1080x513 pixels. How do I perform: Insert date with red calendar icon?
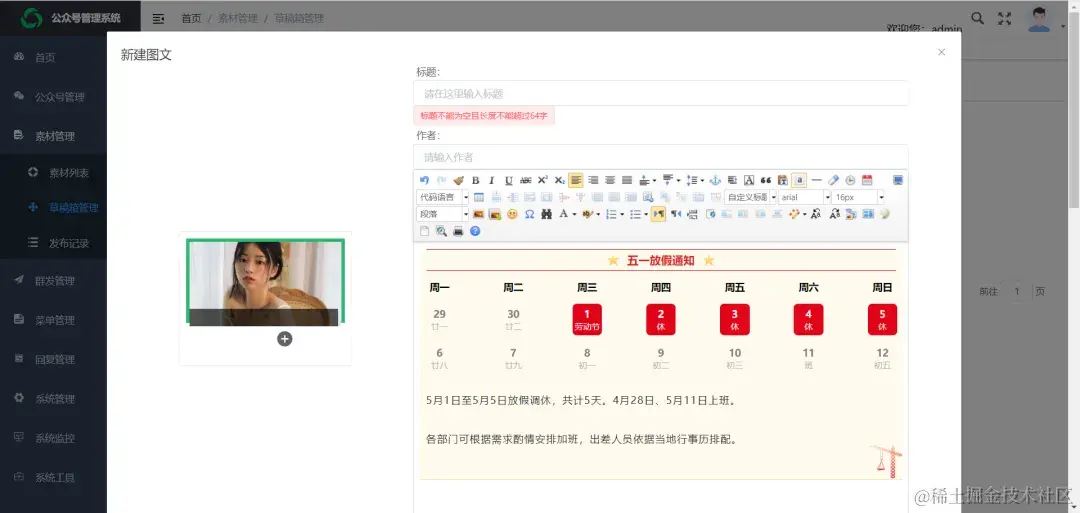coord(867,180)
